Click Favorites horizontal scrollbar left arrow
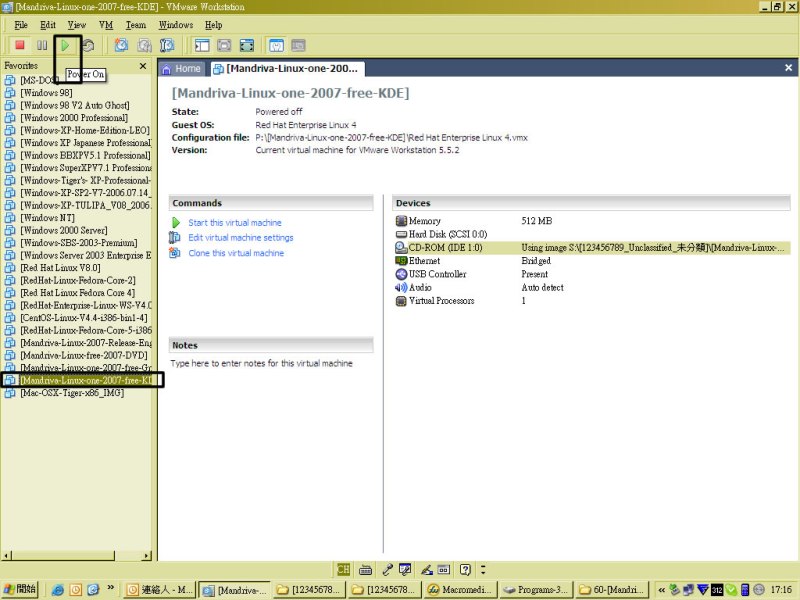Viewport: 800px width, 600px height. (6, 555)
